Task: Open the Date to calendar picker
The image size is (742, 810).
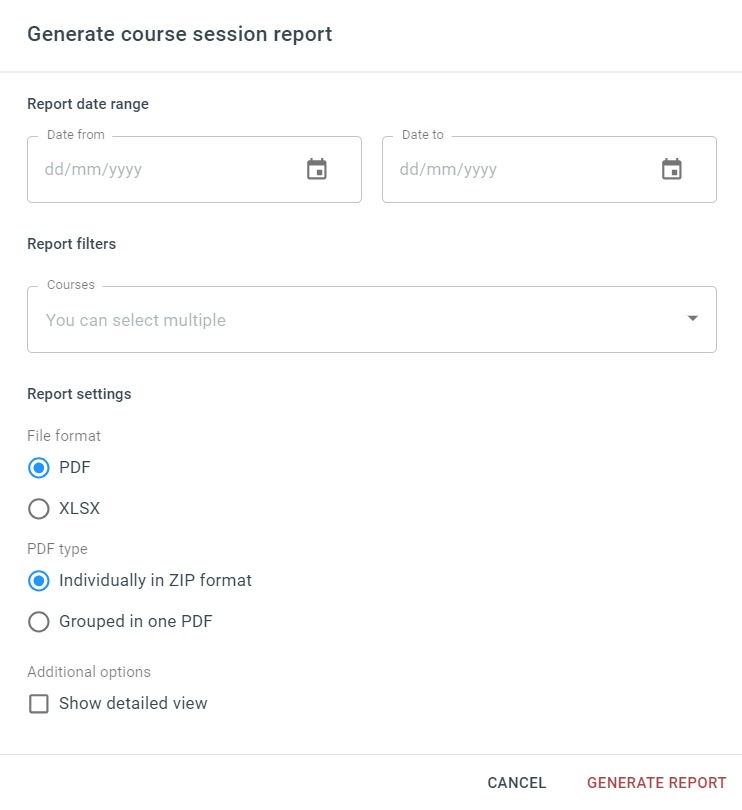Action: click(x=672, y=170)
